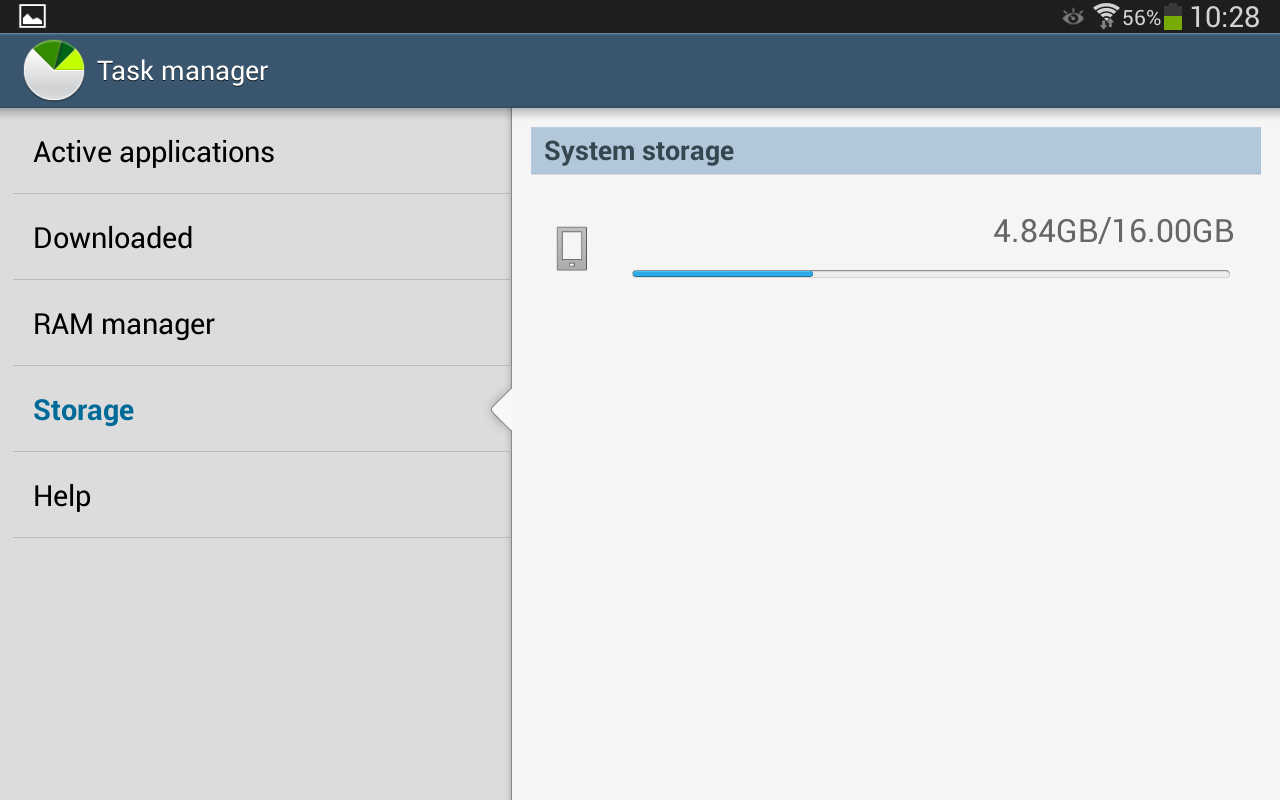Tap the Wi-Fi signal icon

(x=1106, y=16)
